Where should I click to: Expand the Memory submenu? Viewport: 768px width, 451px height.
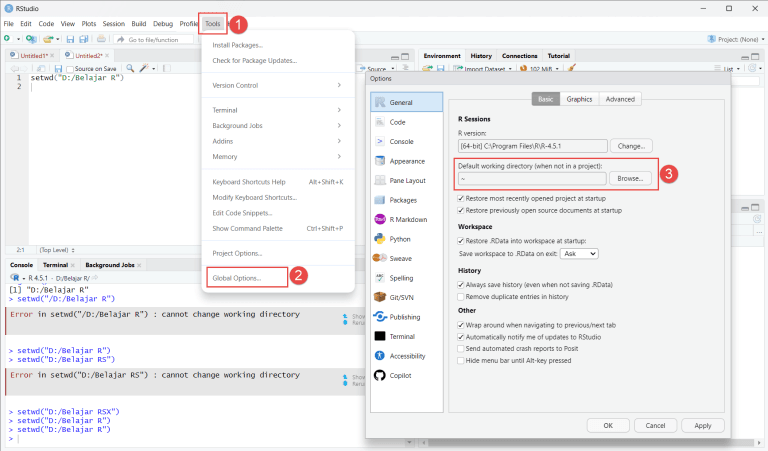click(277, 157)
